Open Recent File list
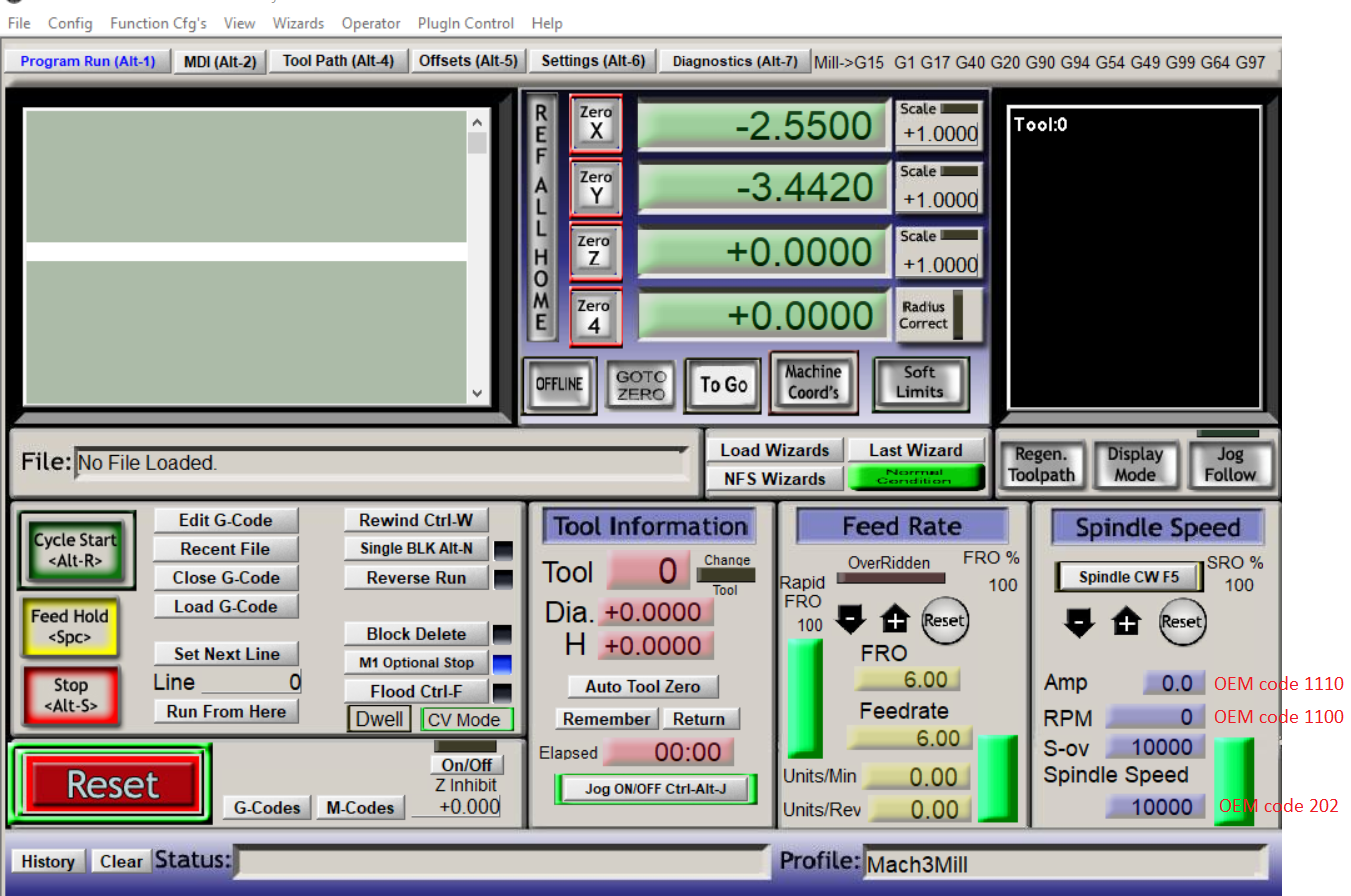 [226, 549]
